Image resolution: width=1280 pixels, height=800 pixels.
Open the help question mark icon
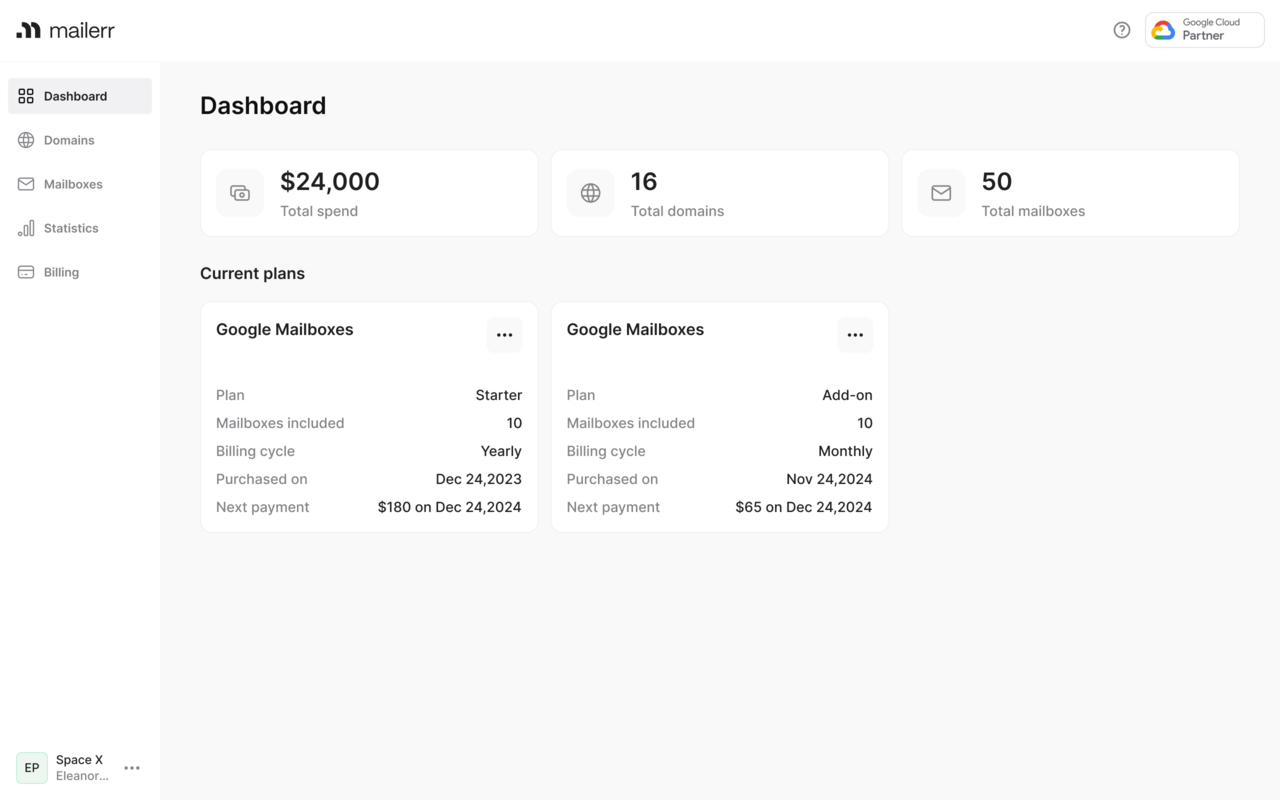click(1122, 30)
